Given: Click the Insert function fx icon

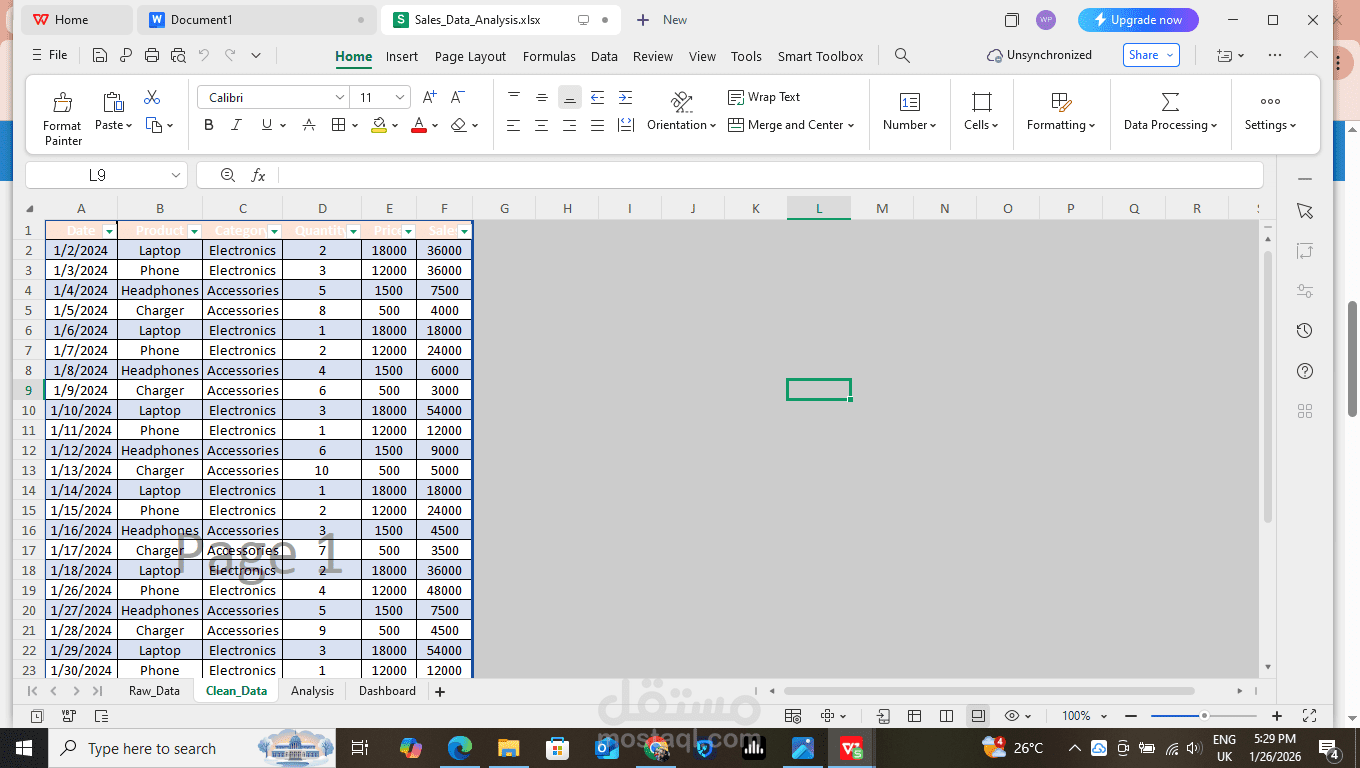Looking at the screenshot, I should 258,175.
